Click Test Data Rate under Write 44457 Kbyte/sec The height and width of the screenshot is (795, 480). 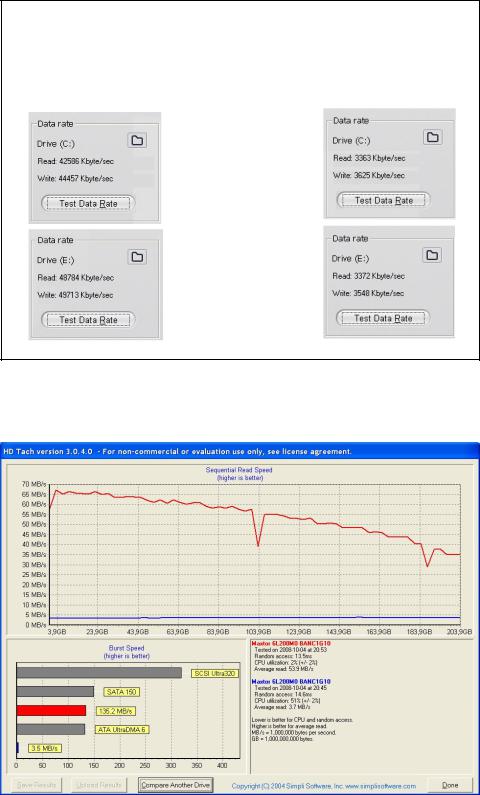point(88,204)
